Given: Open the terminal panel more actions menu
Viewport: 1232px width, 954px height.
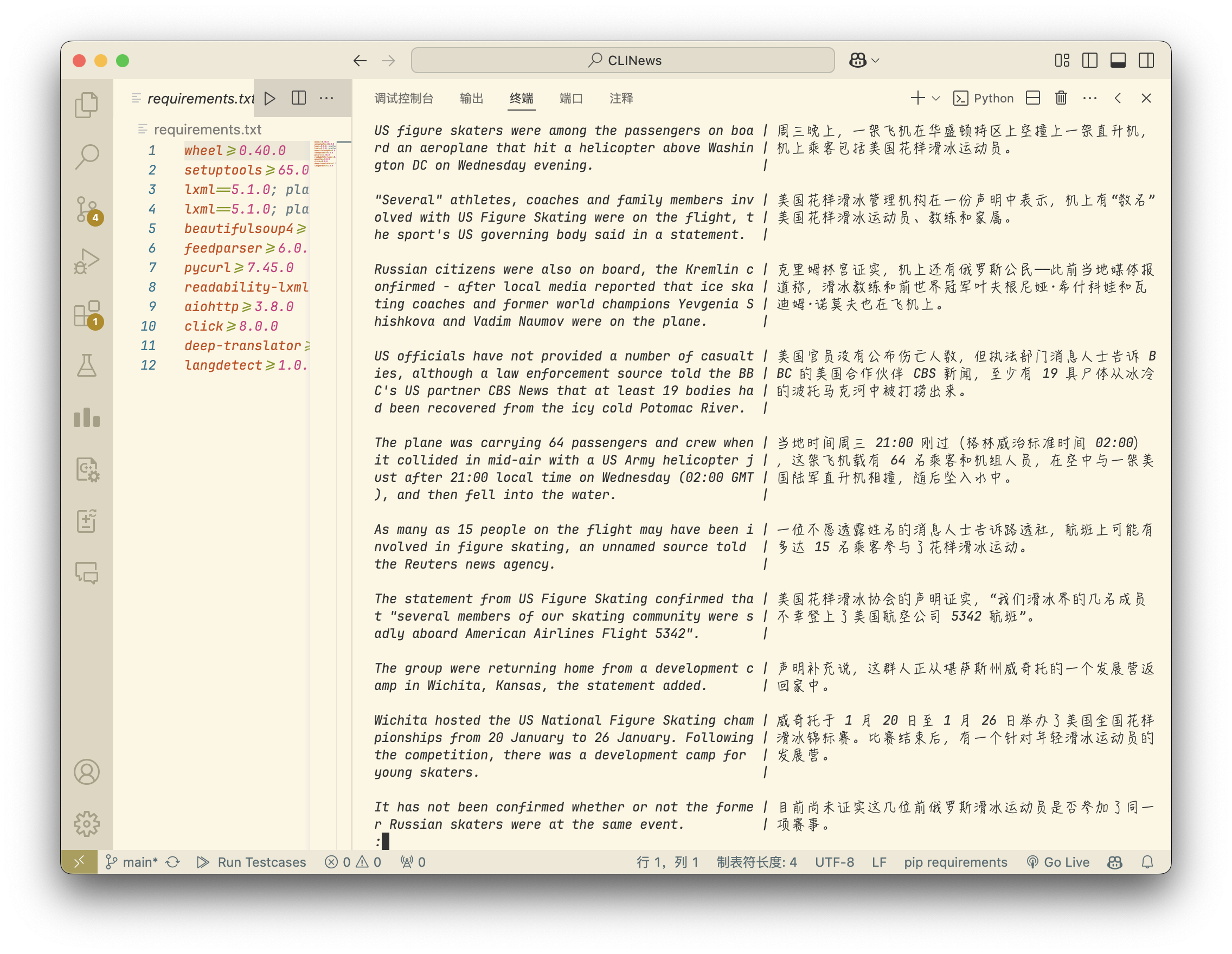Looking at the screenshot, I should pos(1089,98).
